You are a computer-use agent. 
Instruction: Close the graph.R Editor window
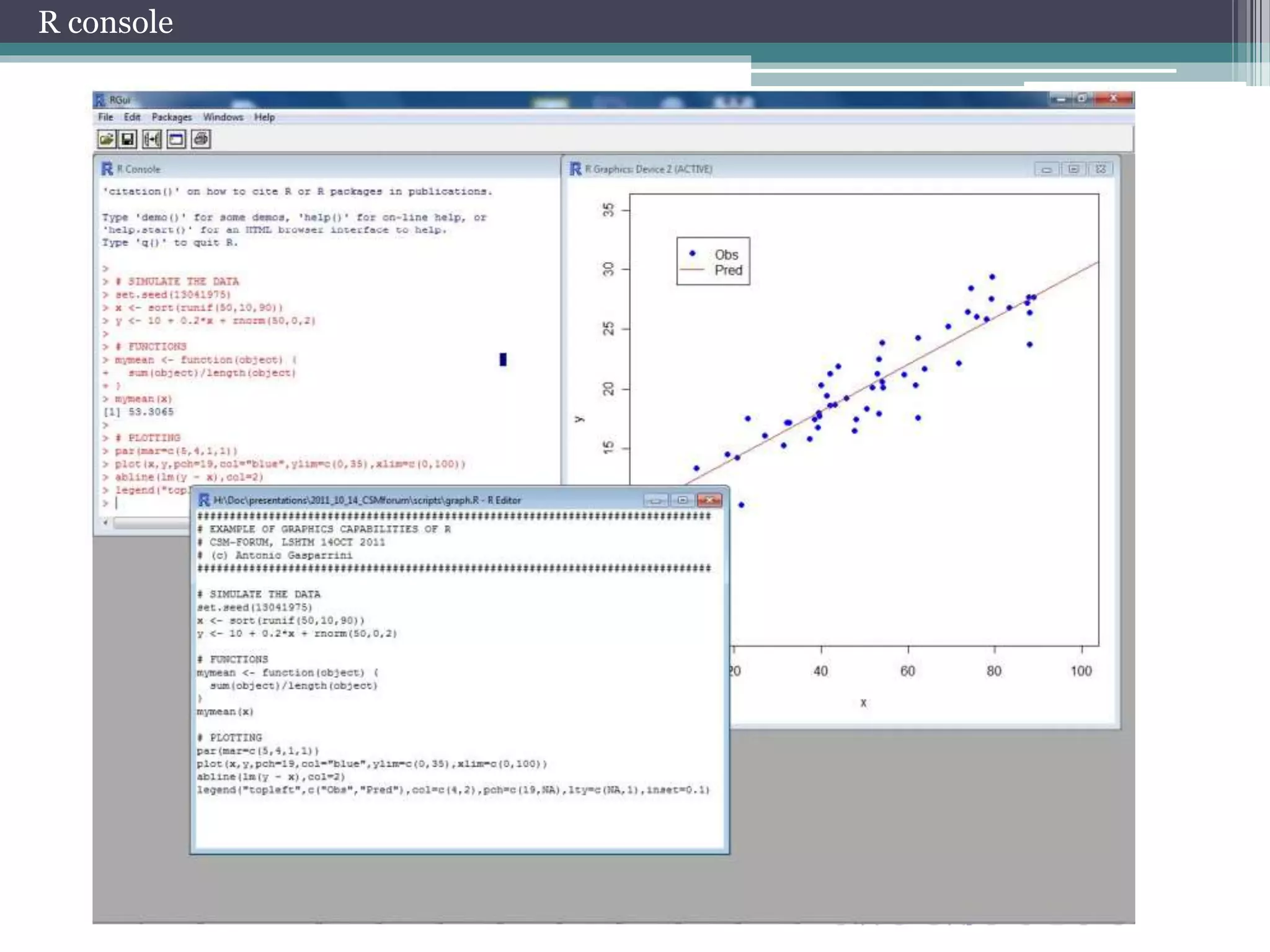(709, 500)
